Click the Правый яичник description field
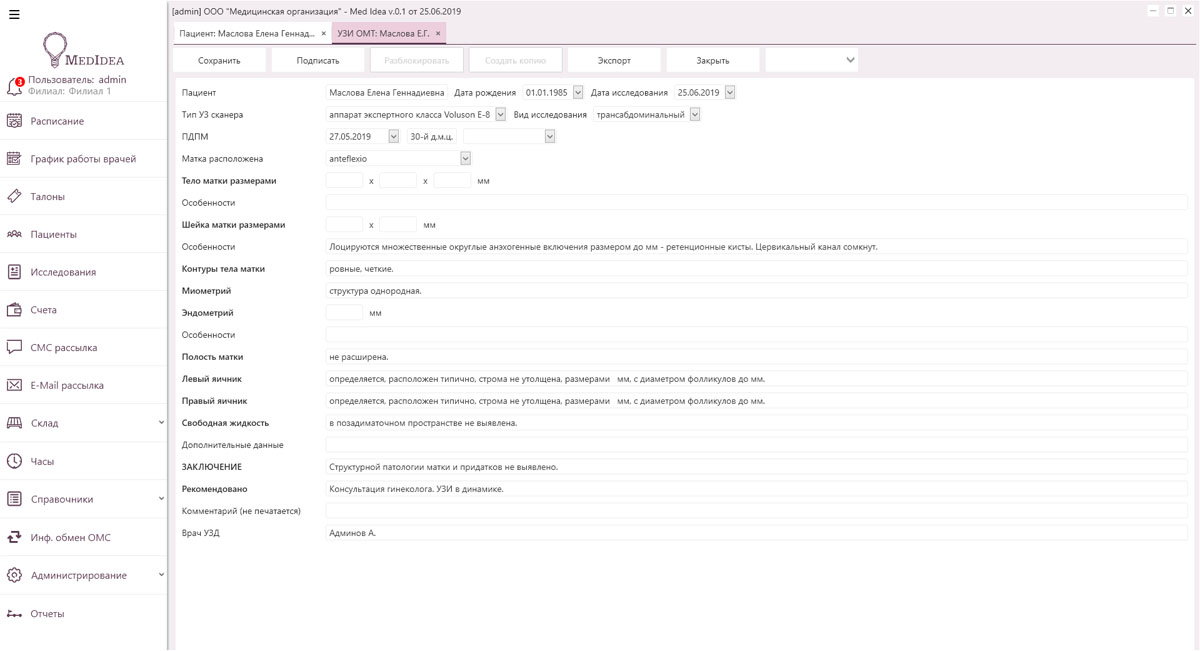This screenshot has width=1200, height=651. tap(757, 401)
